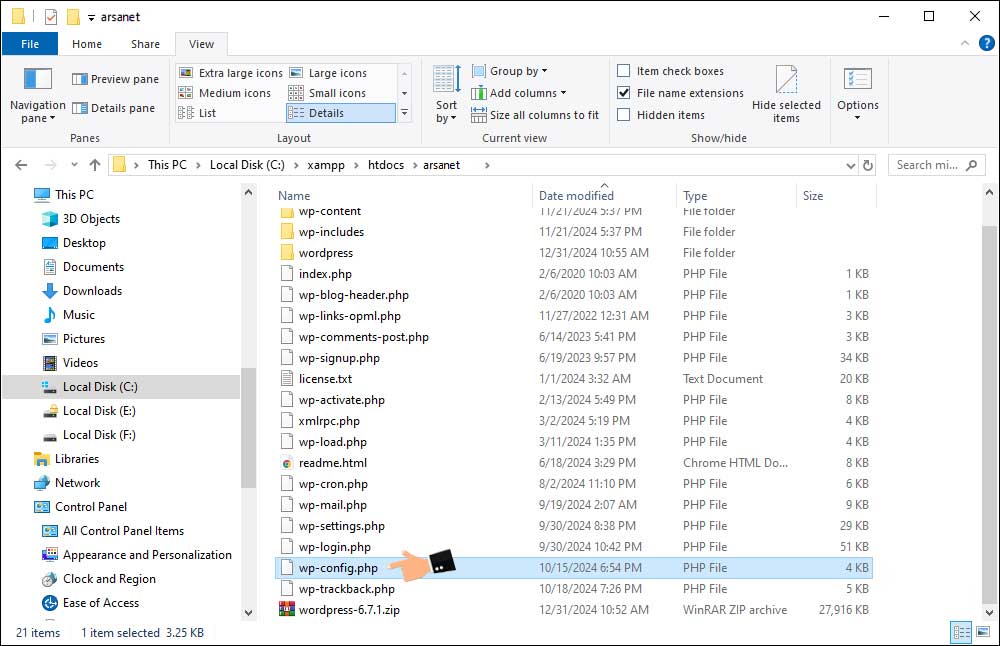Open Control Panel in navigation pane
This screenshot has width=1000, height=646.
pos(91,507)
